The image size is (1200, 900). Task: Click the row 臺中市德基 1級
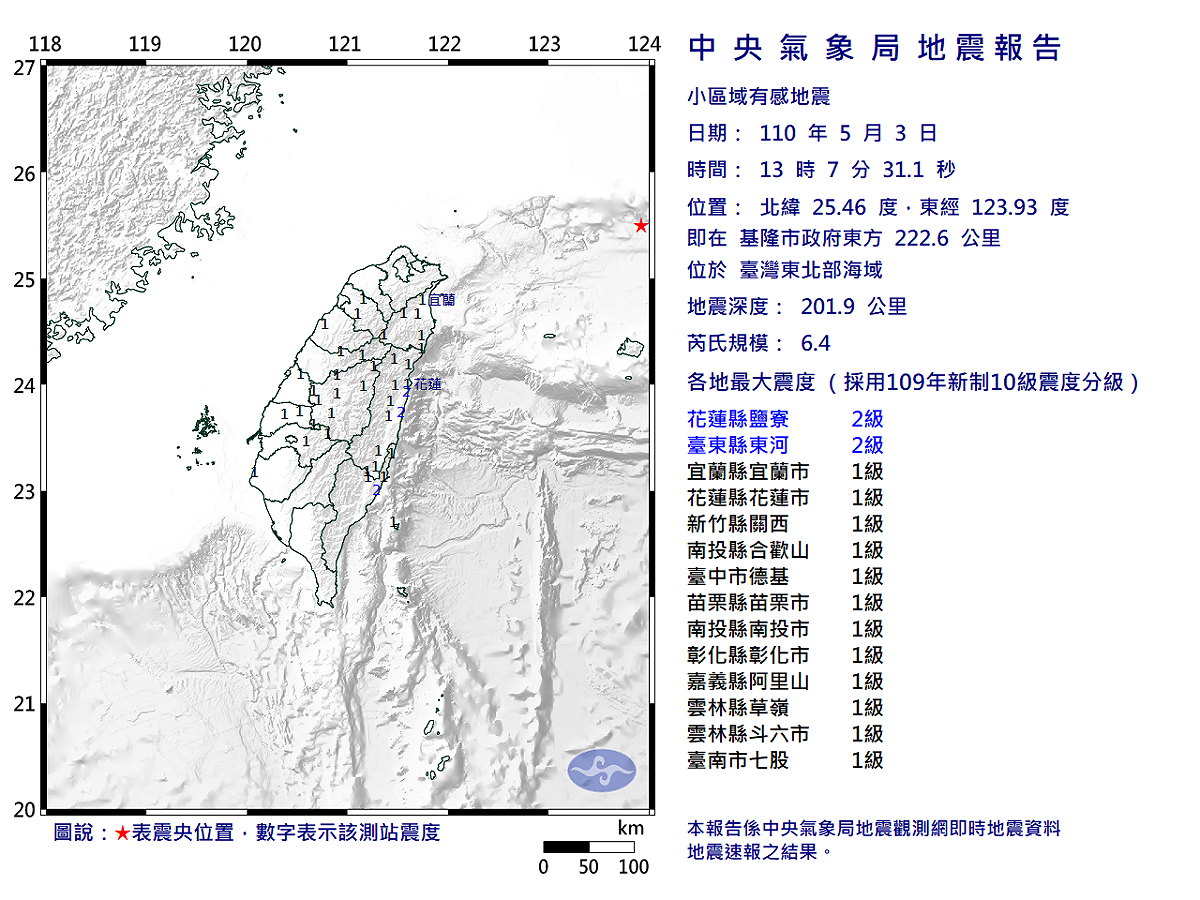786,576
